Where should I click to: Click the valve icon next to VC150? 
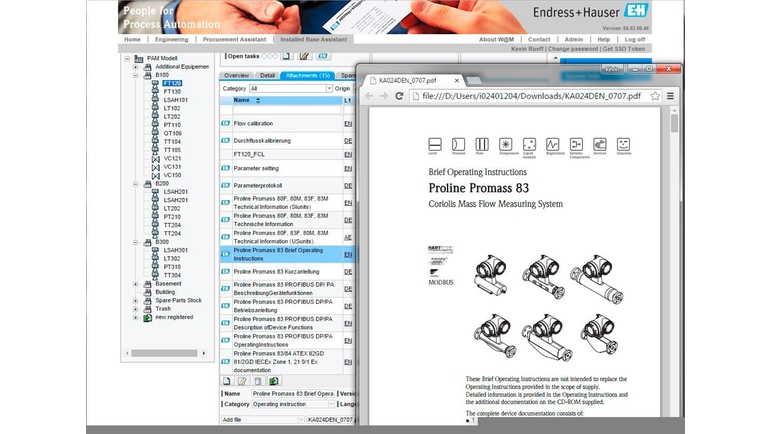point(155,175)
